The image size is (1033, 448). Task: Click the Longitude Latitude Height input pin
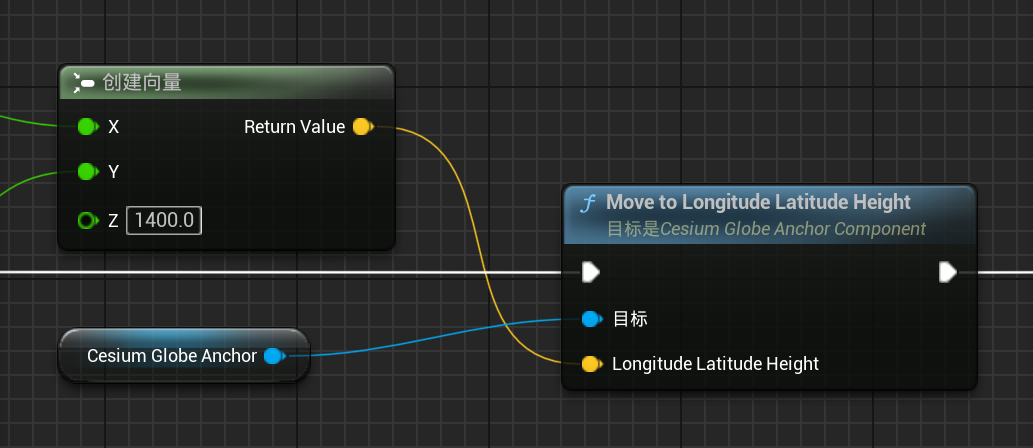(x=592, y=364)
